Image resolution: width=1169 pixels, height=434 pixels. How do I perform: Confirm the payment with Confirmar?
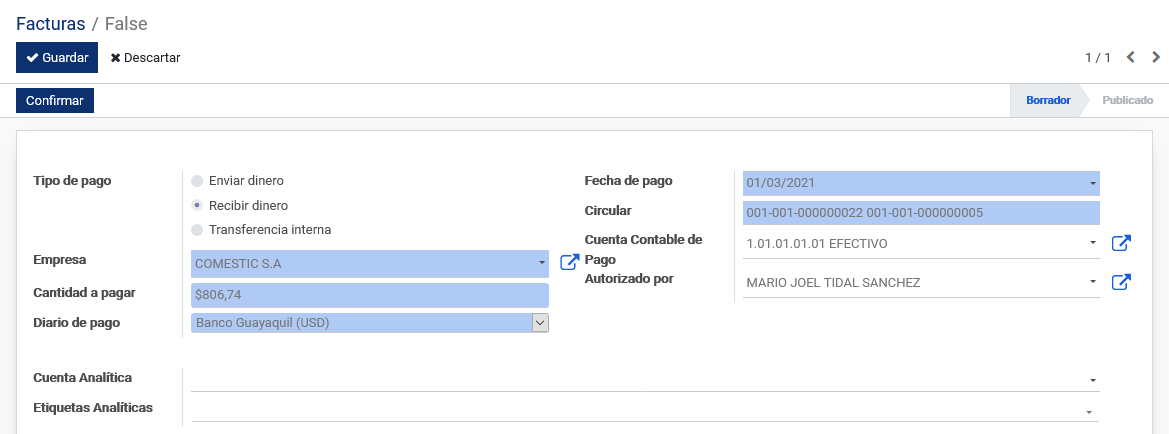pyautogui.click(x=54, y=101)
